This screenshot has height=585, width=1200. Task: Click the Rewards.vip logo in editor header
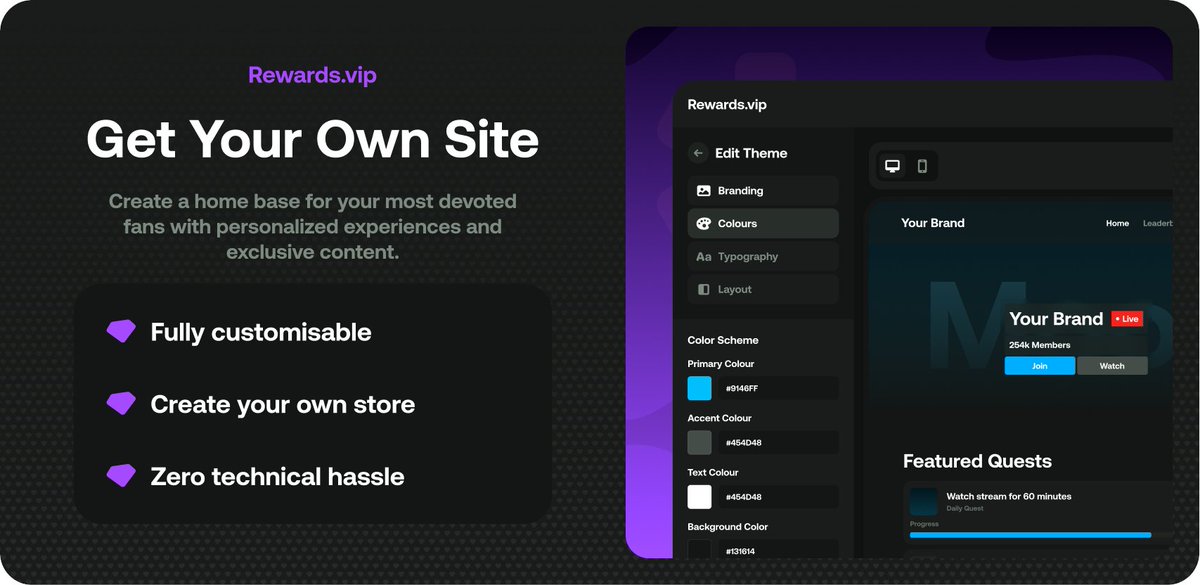click(727, 104)
